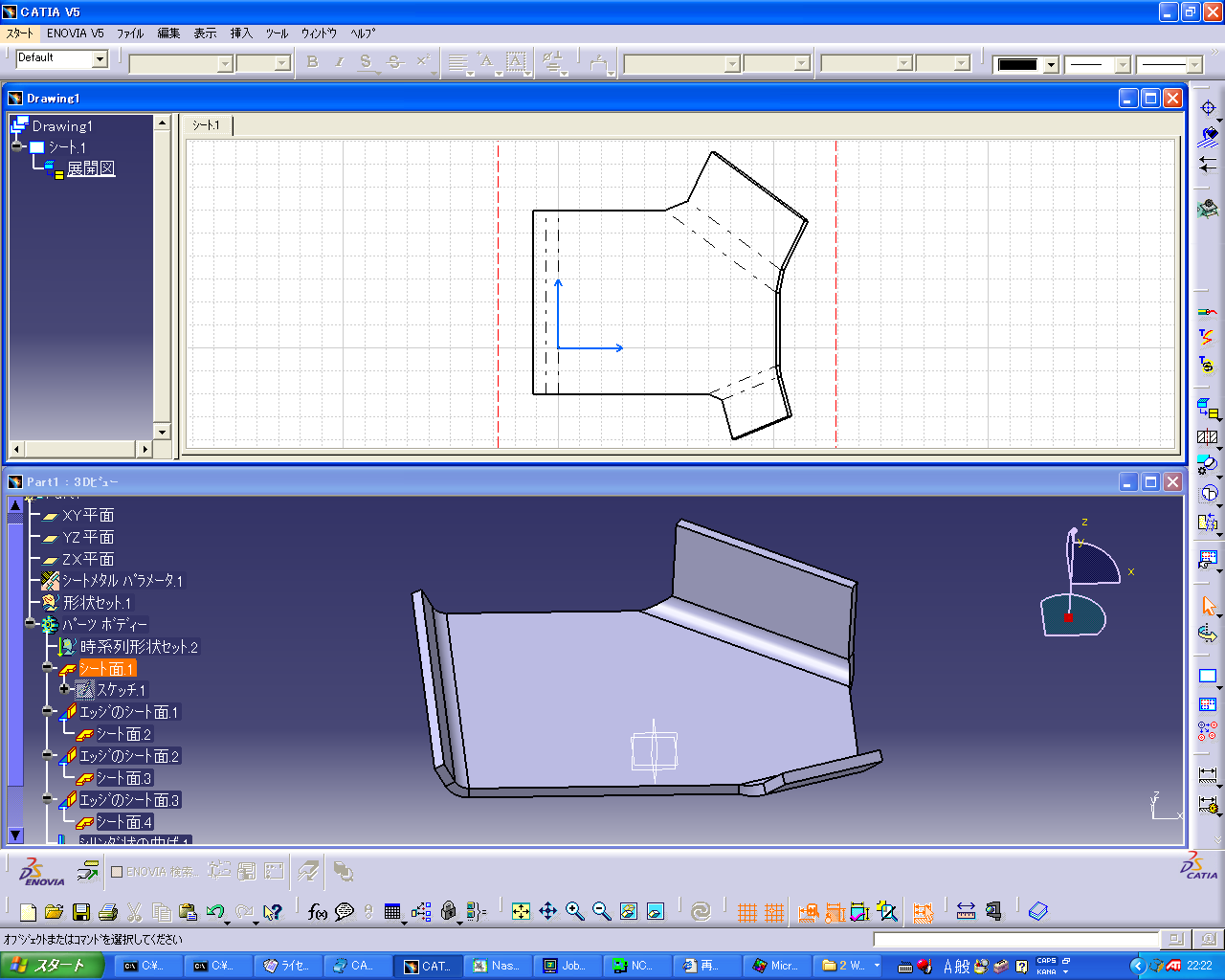Select the シート.1 sheet tab
The width and height of the screenshot is (1225, 980).
click(207, 125)
